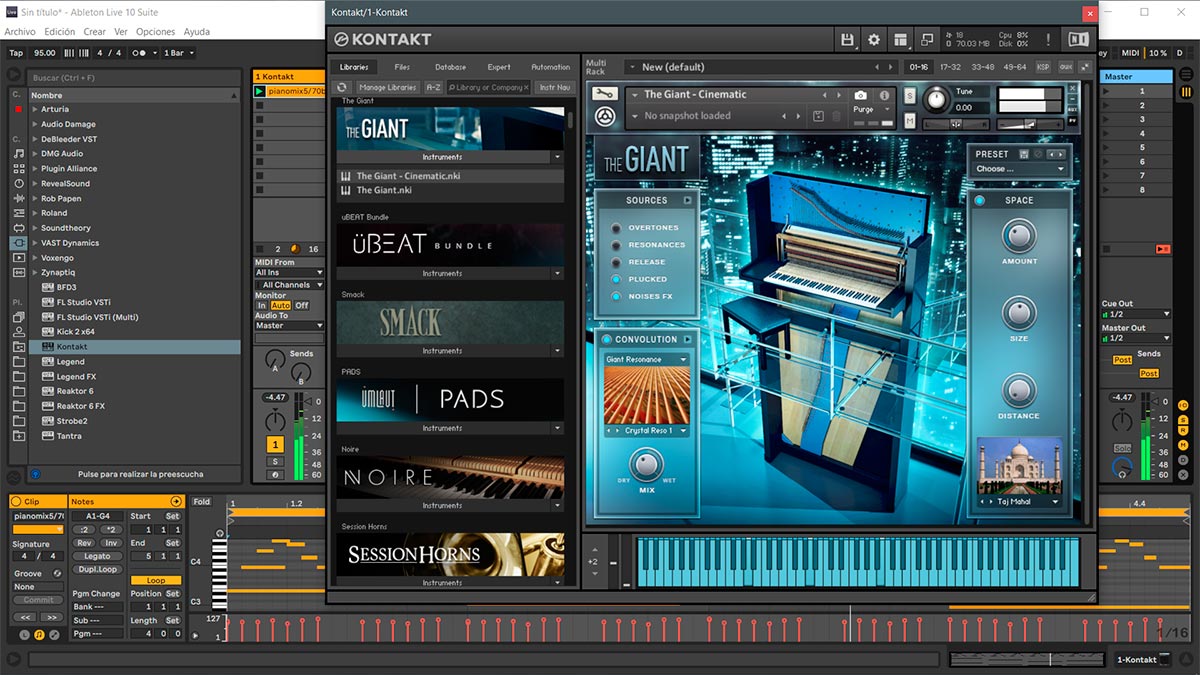Expand the Plugin Alliance folder

(x=35, y=169)
